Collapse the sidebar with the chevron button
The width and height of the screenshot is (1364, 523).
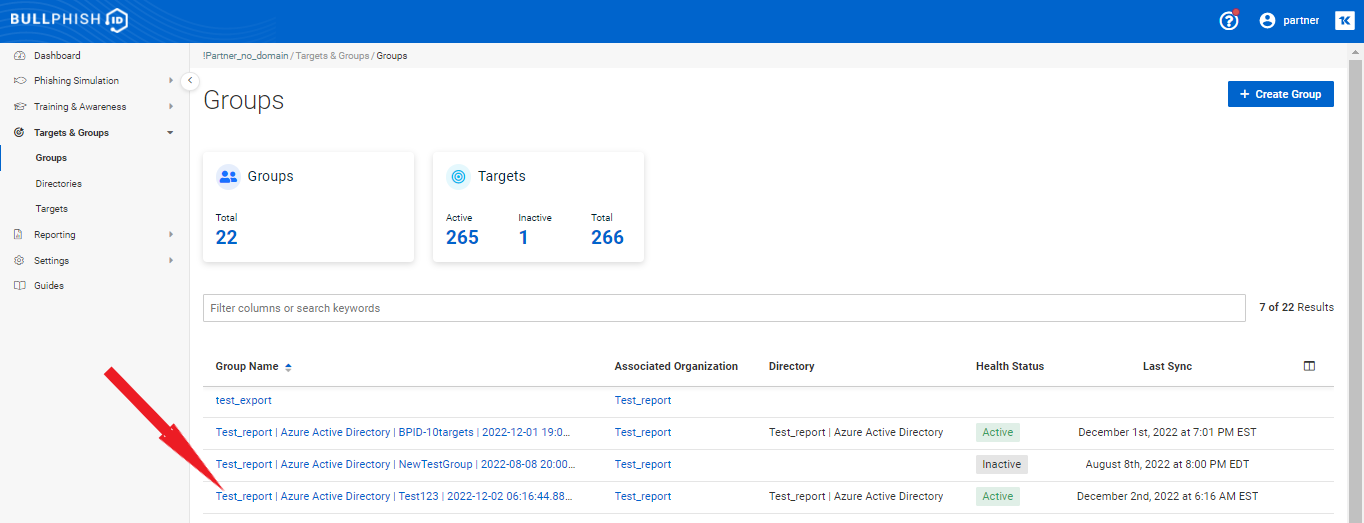click(190, 81)
